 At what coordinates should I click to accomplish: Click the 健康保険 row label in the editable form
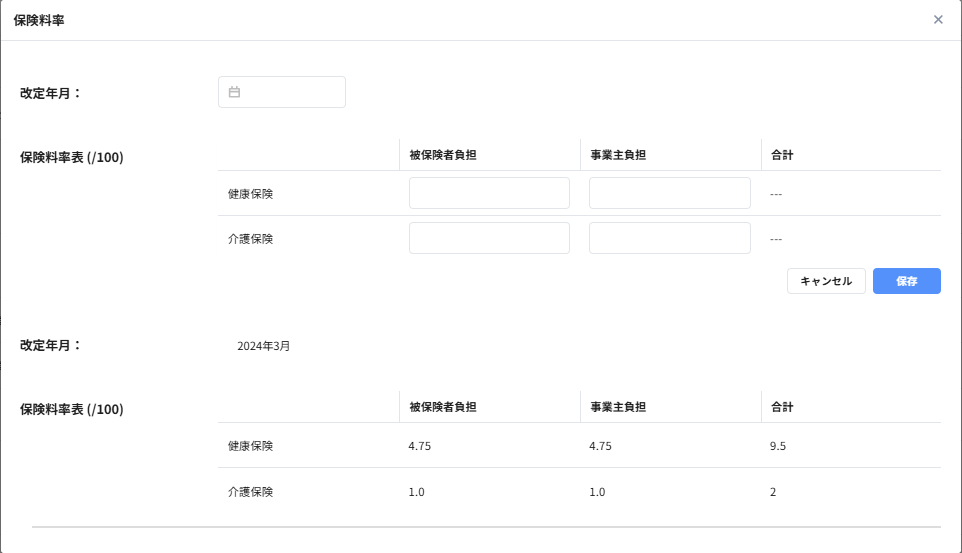(250, 193)
